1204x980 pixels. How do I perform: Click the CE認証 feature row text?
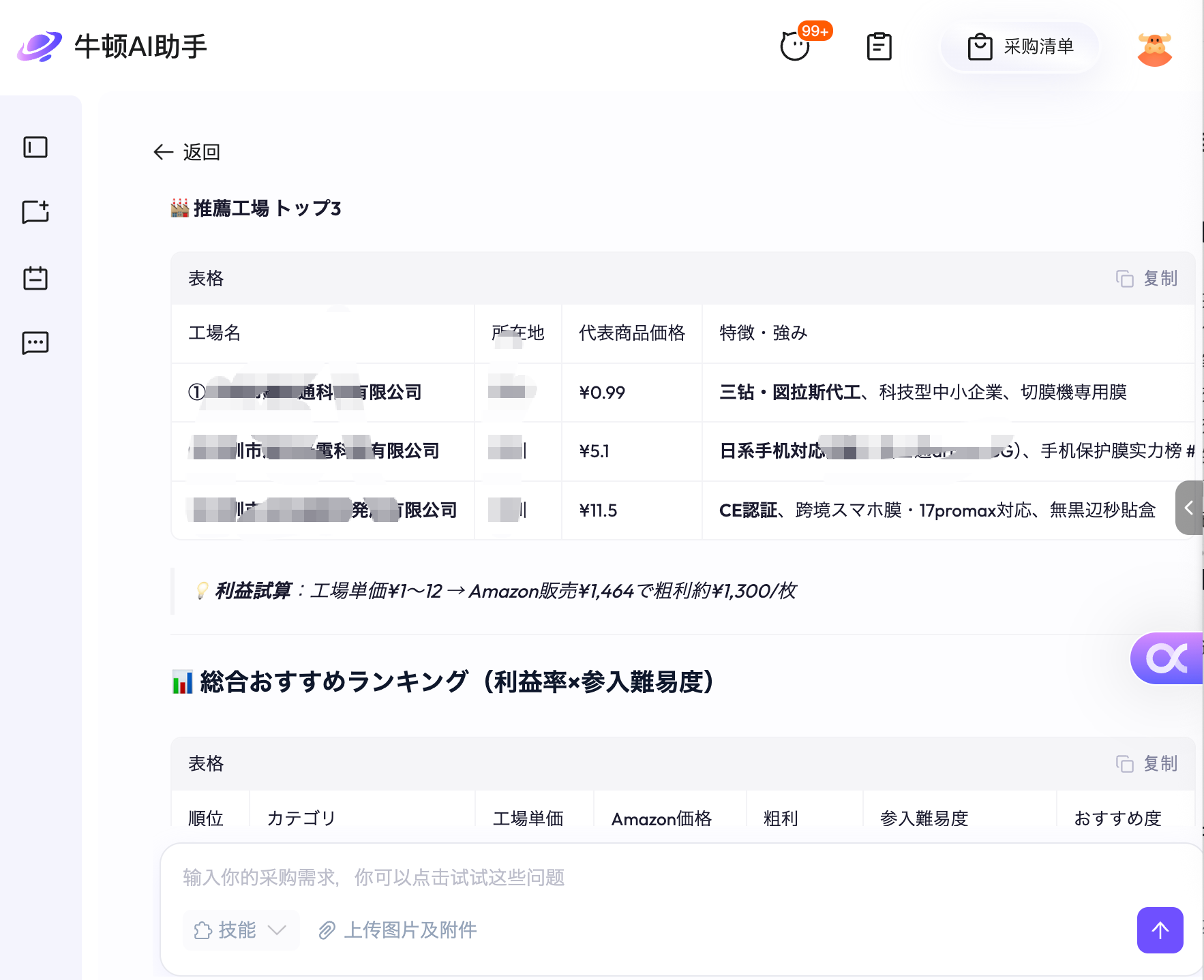(x=937, y=510)
